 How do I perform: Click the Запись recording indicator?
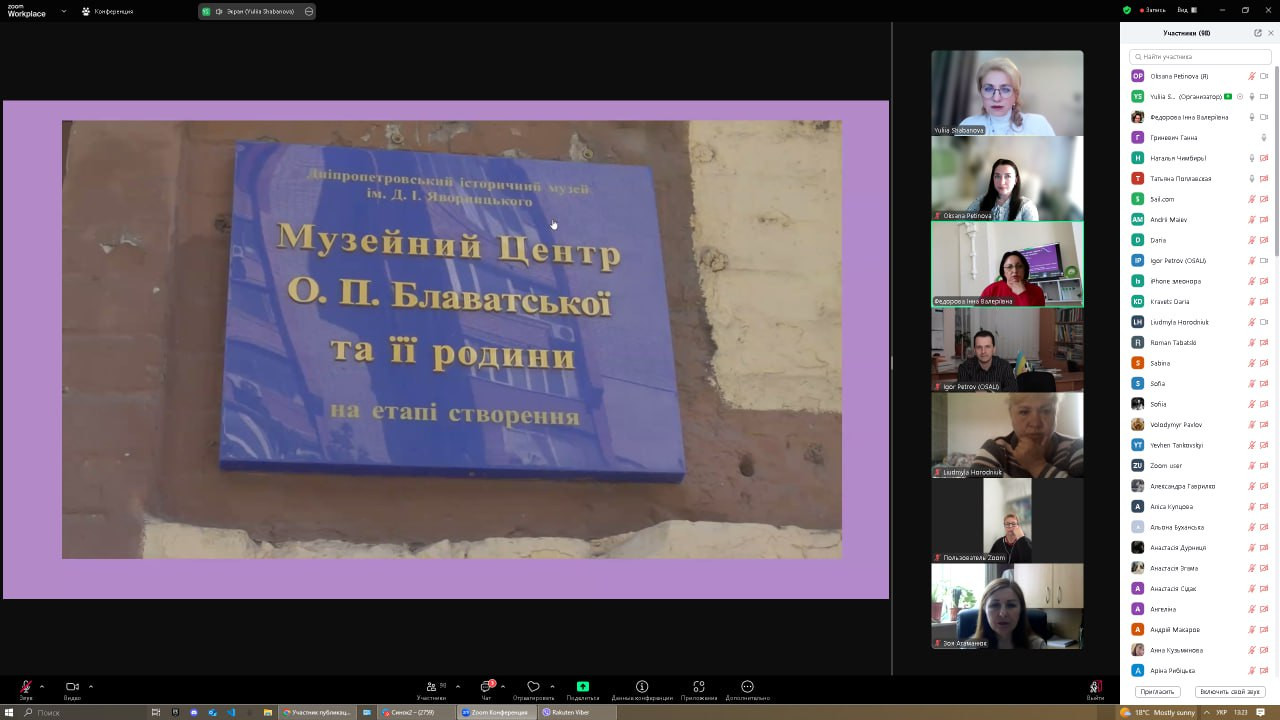1153,10
